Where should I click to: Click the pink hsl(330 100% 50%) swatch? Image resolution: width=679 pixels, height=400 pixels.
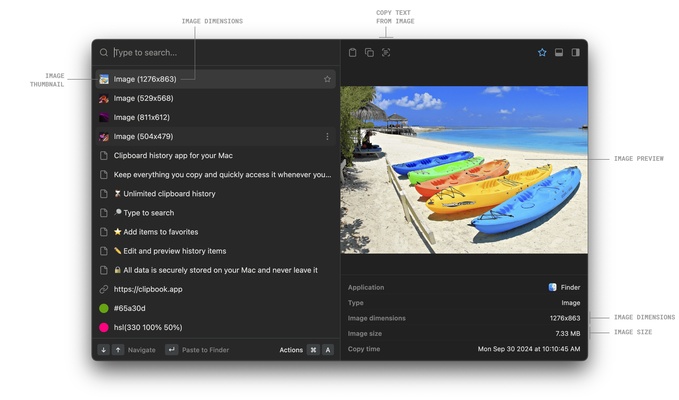pyautogui.click(x=103, y=327)
